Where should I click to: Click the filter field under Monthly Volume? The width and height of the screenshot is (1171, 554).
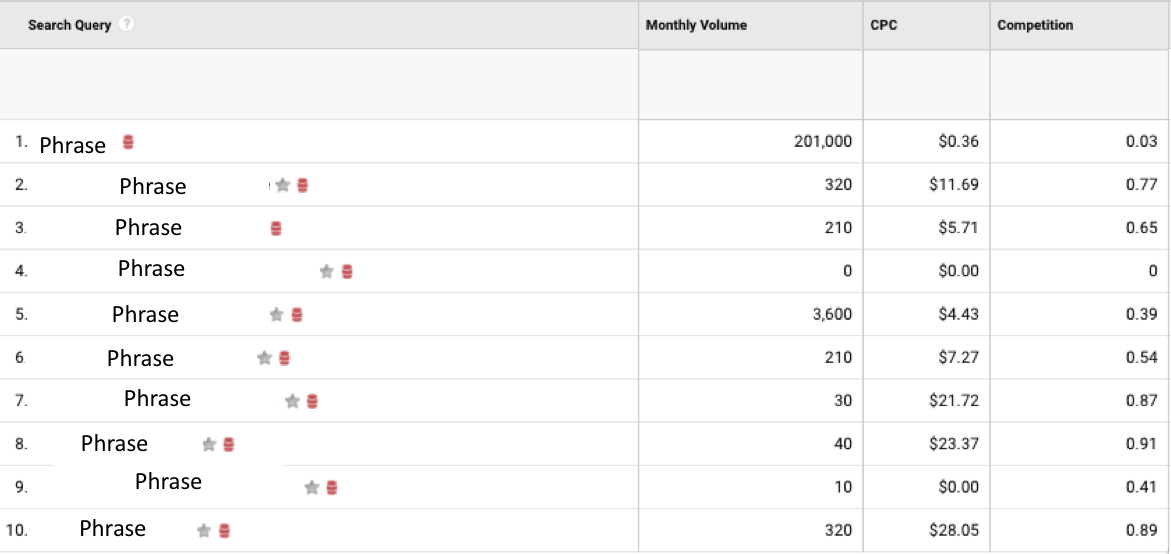click(x=750, y=85)
